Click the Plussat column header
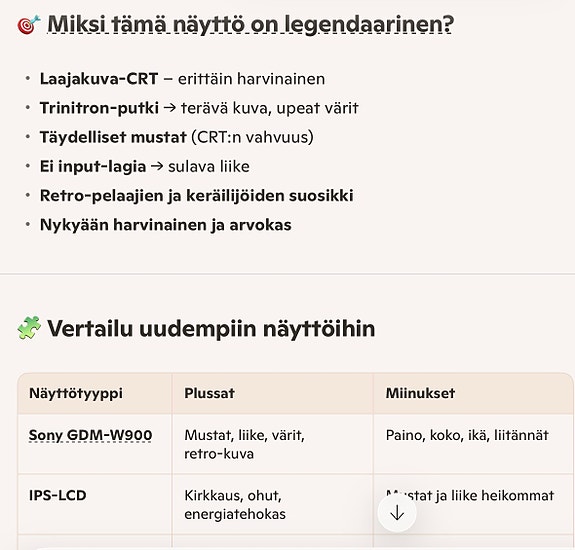The height and width of the screenshot is (550, 575). pos(209,393)
